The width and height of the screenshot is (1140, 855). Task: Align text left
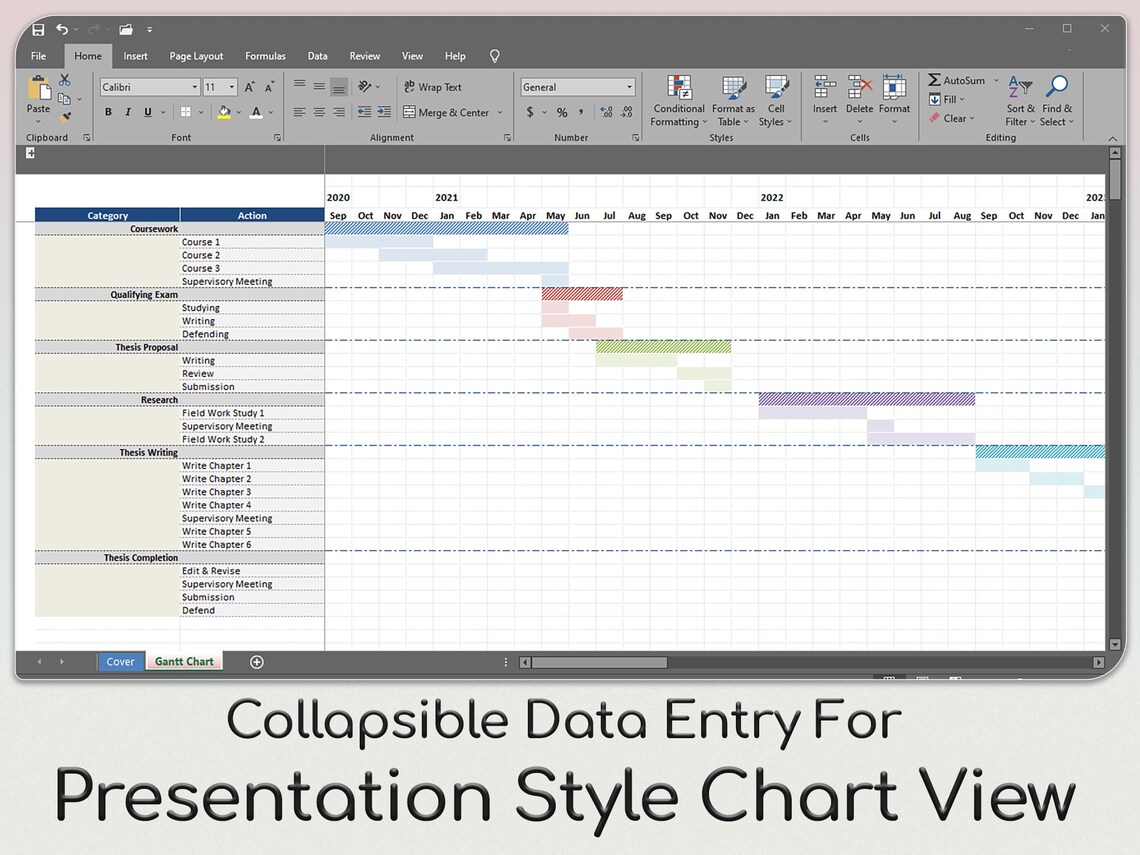click(x=300, y=112)
